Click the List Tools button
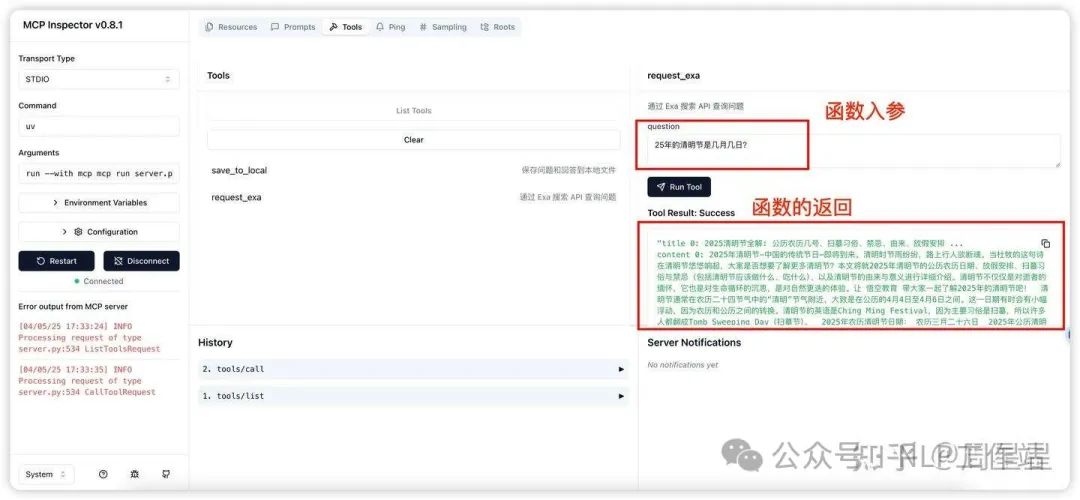Image resolution: width=1080 pixels, height=500 pixels. coord(413,111)
